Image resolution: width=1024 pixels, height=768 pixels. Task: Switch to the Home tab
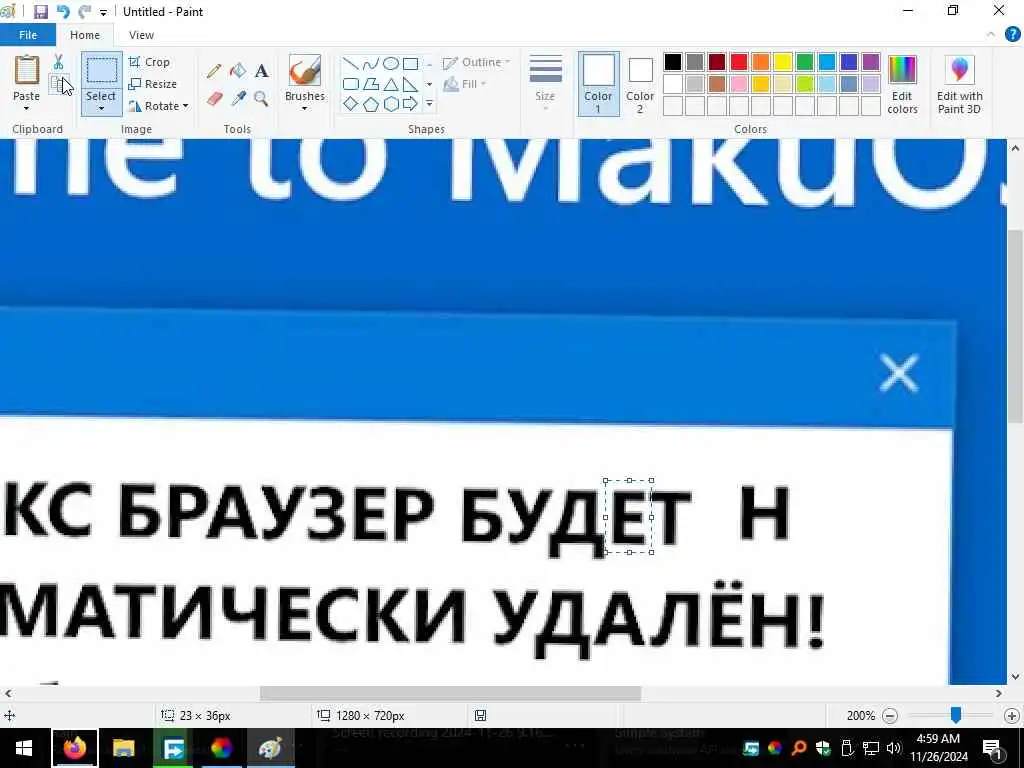(x=85, y=35)
